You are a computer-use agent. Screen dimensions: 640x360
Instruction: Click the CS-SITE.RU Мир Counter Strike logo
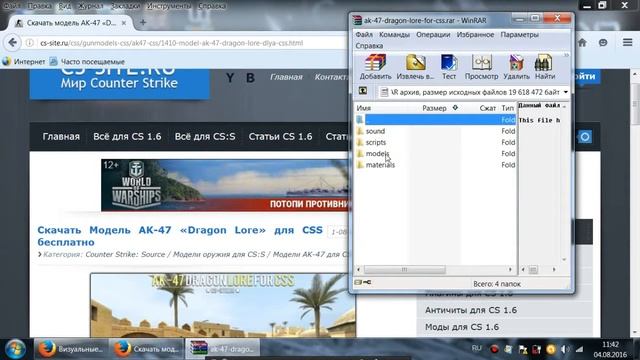click(119, 84)
